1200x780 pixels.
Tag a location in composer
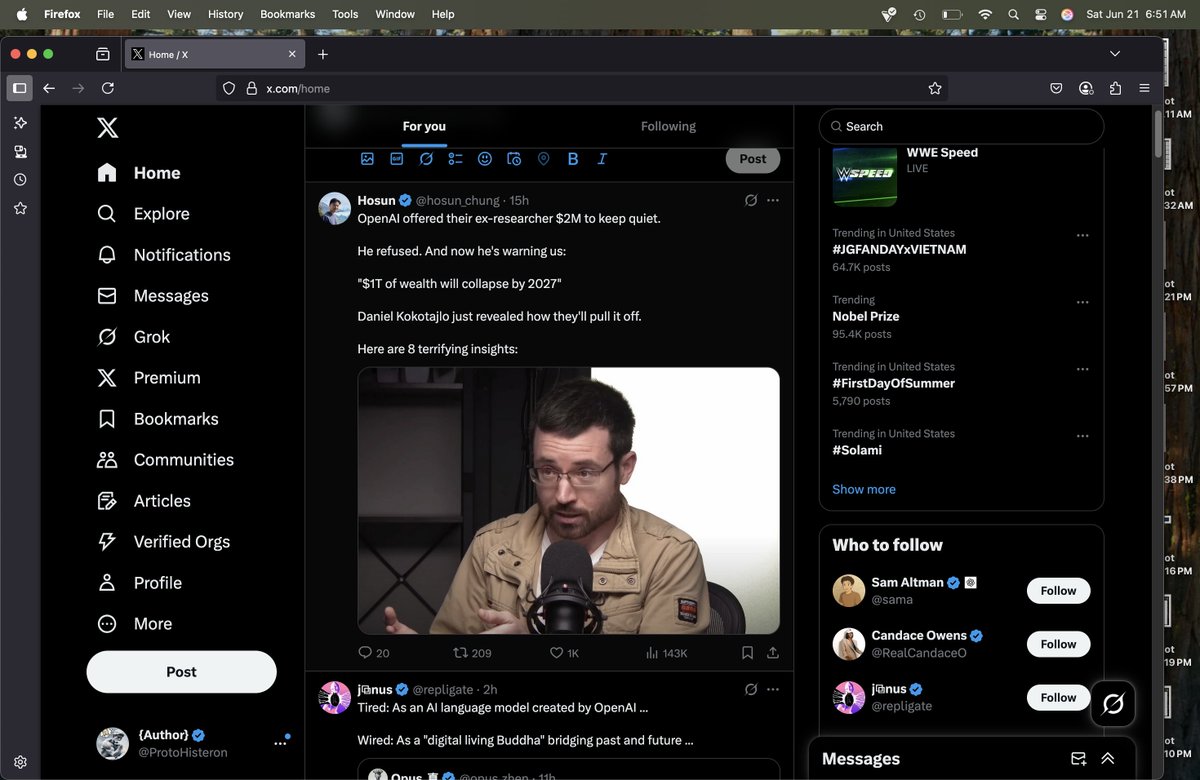click(x=544, y=159)
